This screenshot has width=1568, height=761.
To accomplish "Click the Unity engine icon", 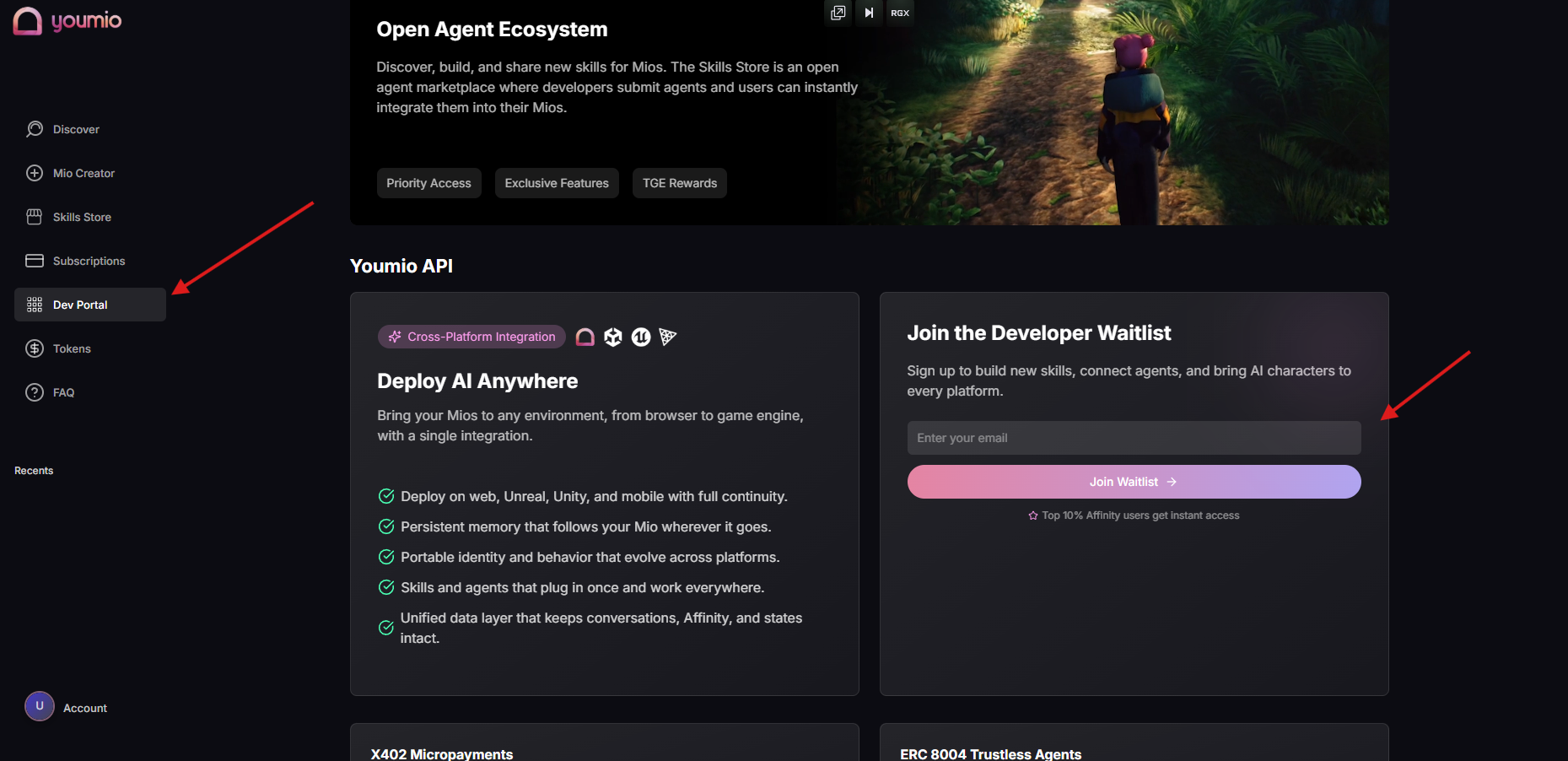I will [613, 337].
